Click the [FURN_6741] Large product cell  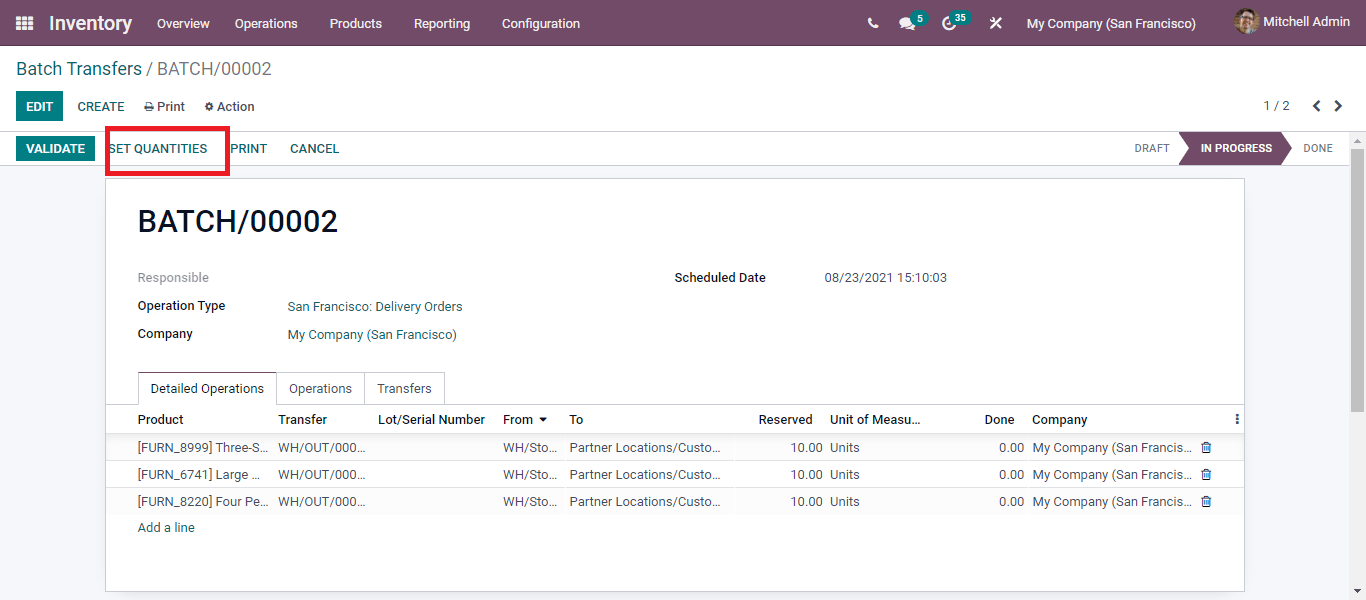[x=199, y=474]
